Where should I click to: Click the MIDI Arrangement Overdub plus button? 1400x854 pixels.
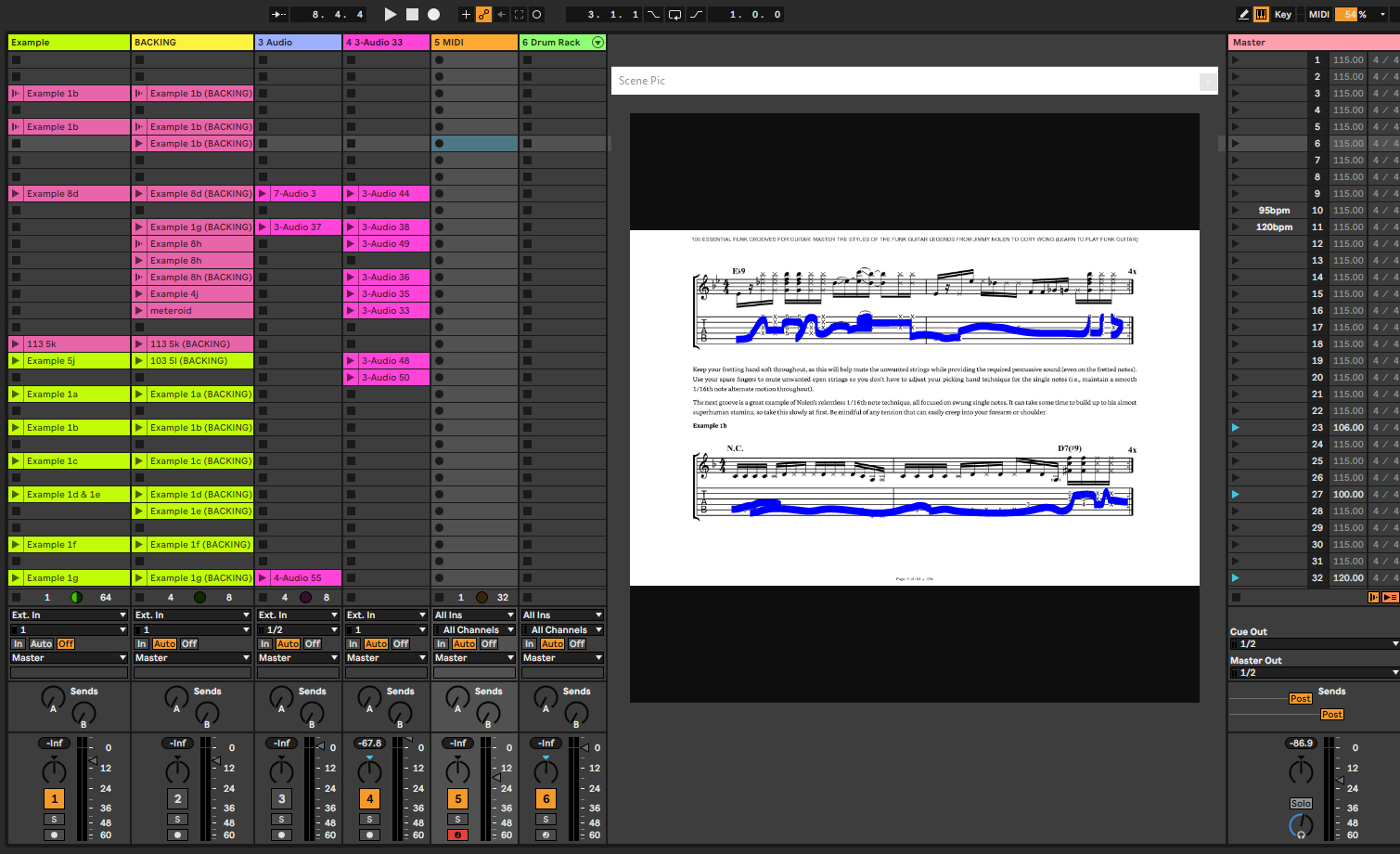click(x=466, y=14)
